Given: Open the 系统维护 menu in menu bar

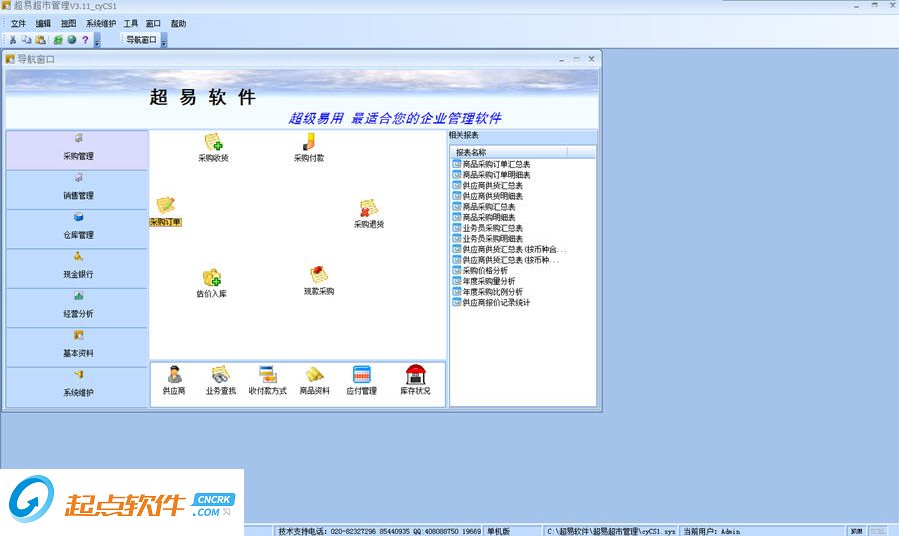Looking at the screenshot, I should click(x=101, y=24).
